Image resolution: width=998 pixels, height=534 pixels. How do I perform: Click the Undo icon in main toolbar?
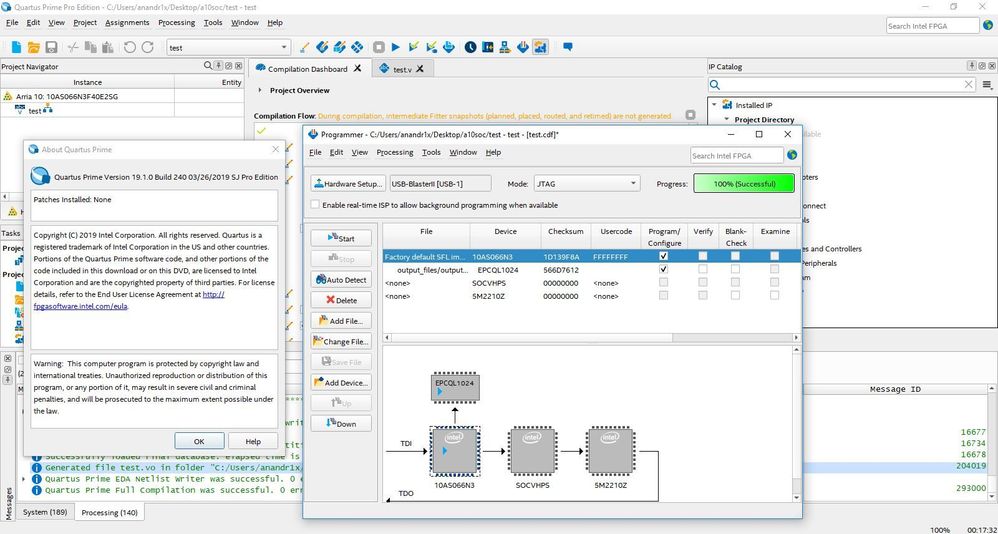[129, 47]
